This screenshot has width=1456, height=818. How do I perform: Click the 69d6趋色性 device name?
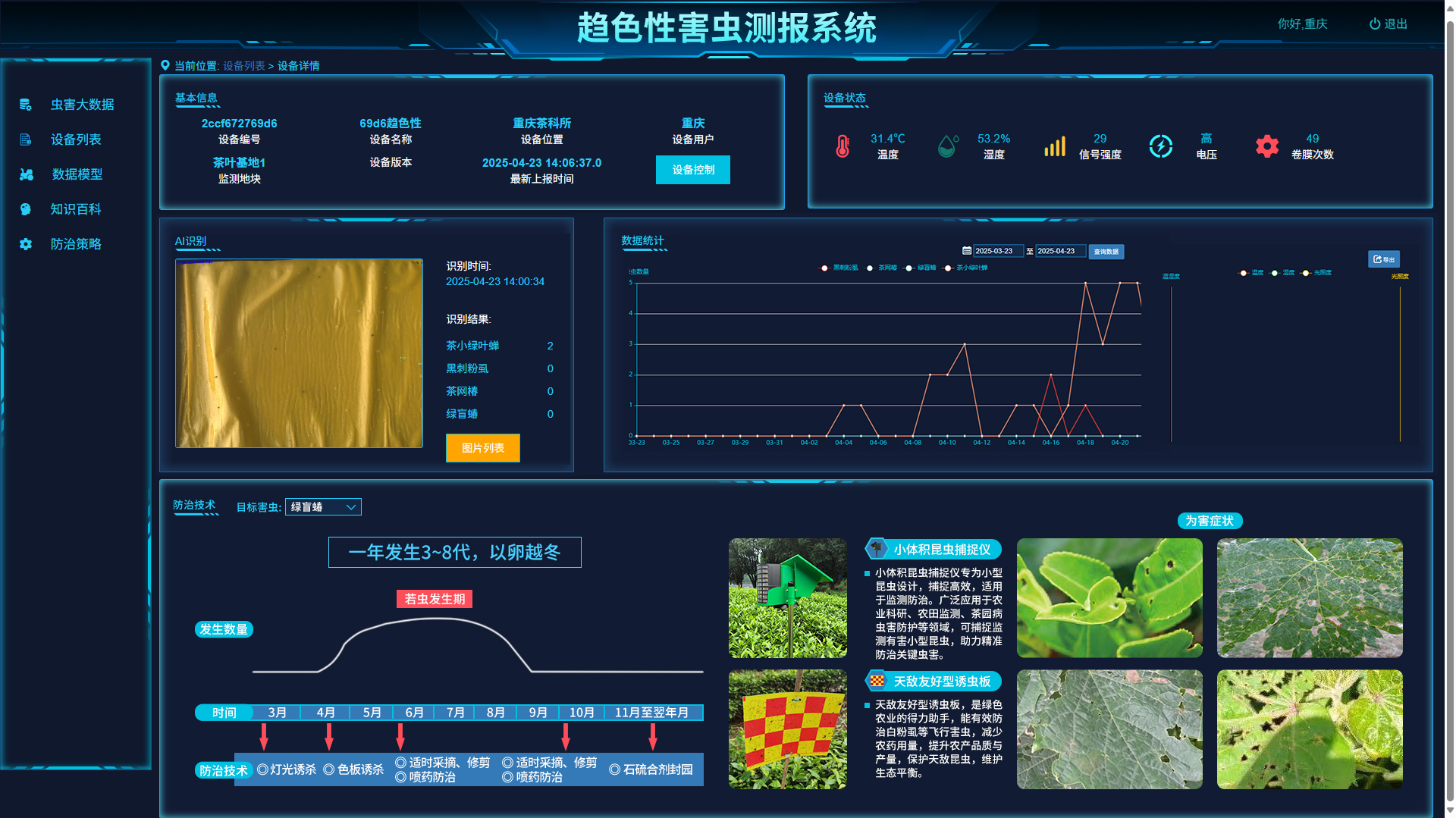click(x=391, y=123)
